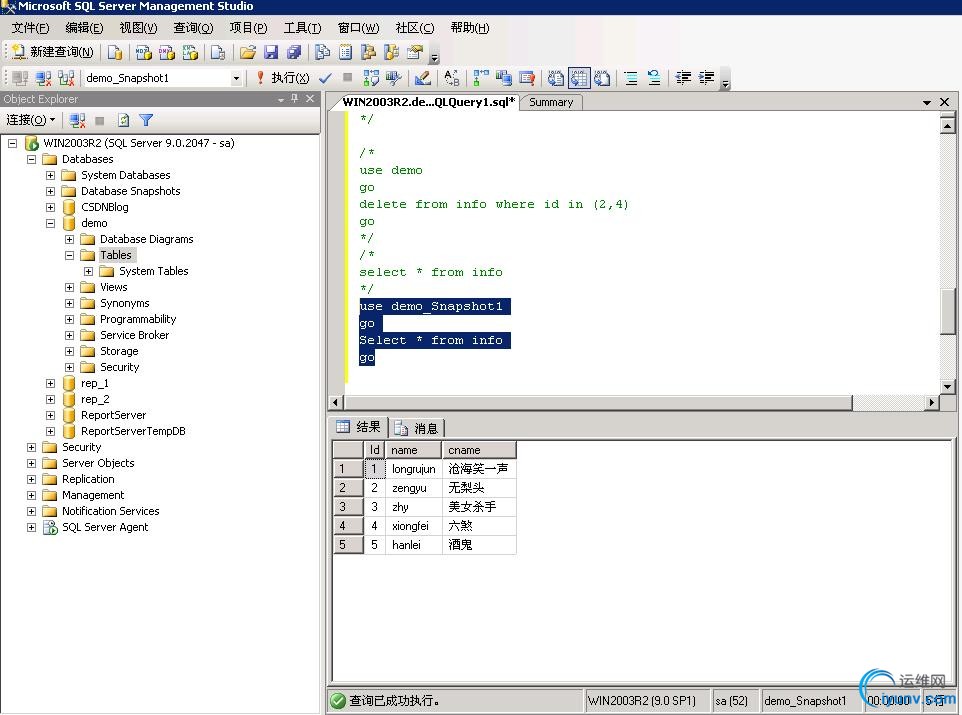The image size is (962, 715).
Task: Open Design Query in Editor
Action: click(x=422, y=78)
